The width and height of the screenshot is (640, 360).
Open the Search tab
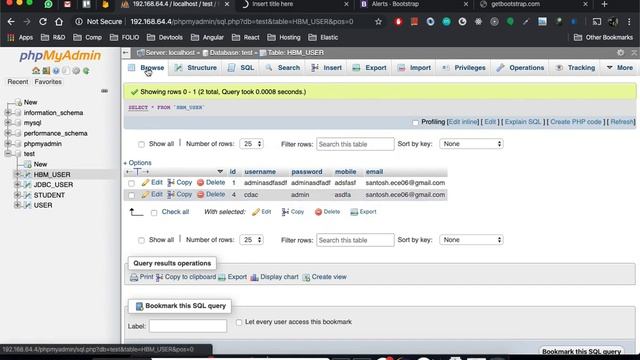(283, 68)
